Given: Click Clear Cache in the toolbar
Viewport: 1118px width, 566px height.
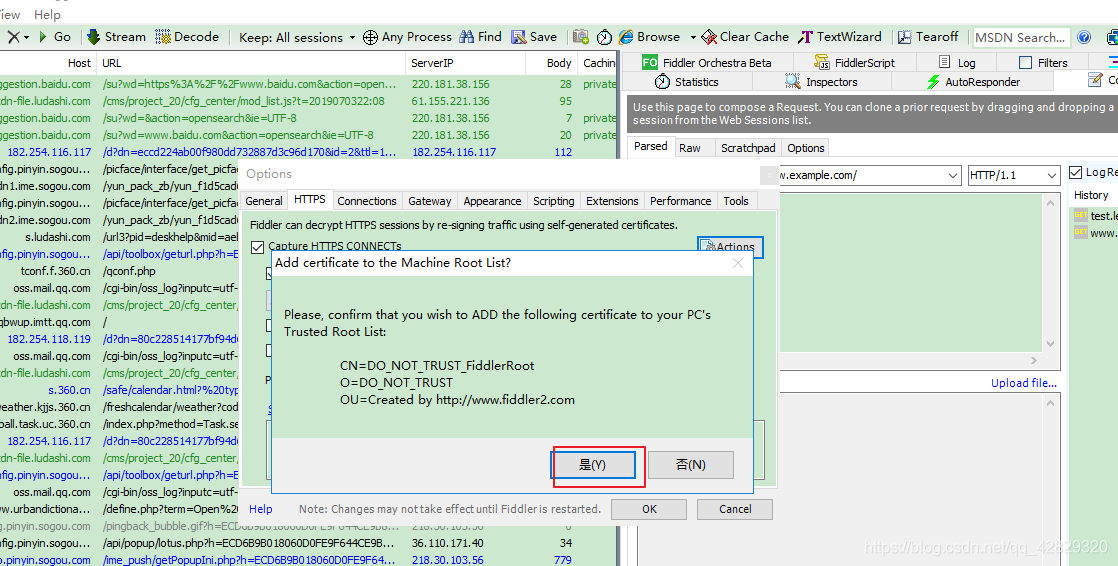Looking at the screenshot, I should point(745,37).
